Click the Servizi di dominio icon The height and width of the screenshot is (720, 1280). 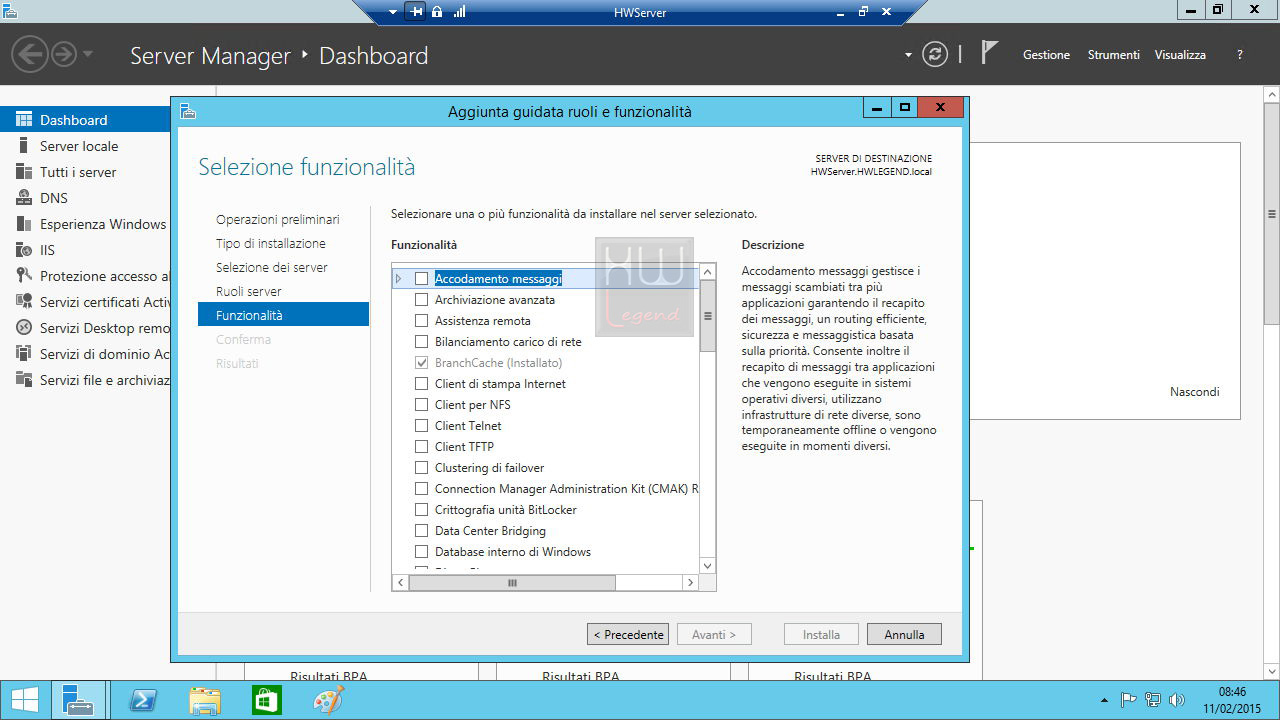(x=22, y=354)
